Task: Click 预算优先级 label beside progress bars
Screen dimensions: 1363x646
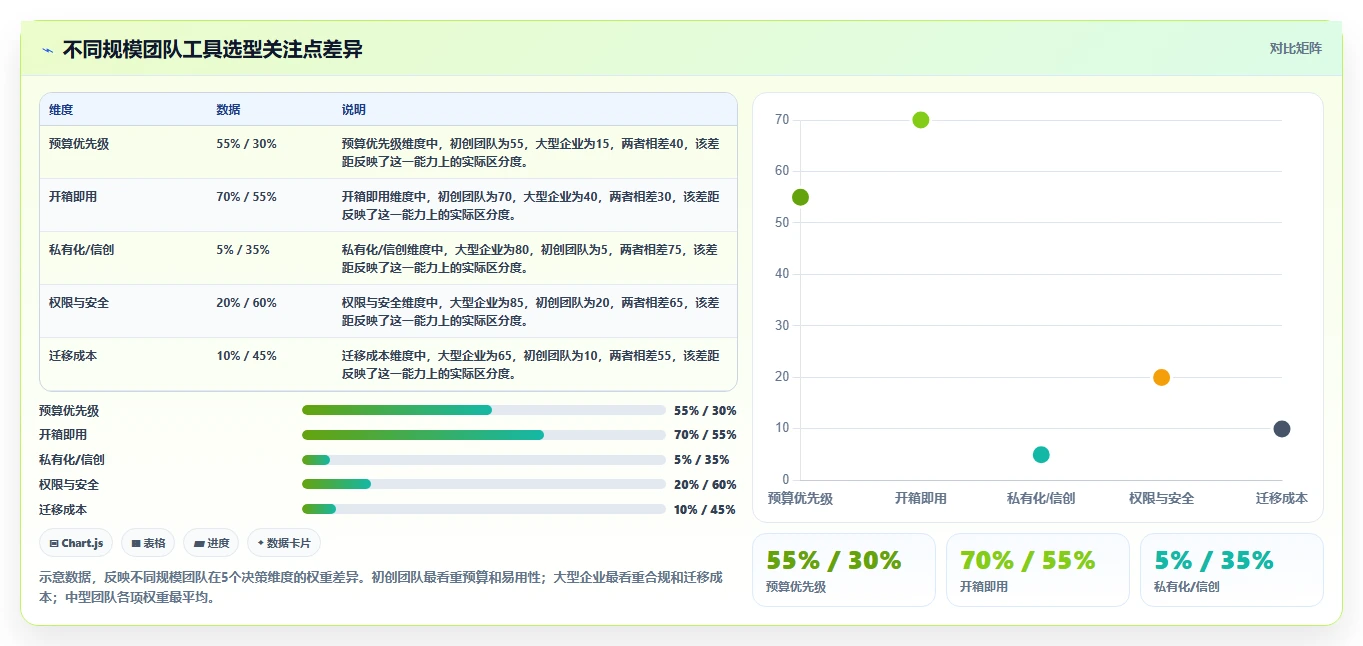Action: [x=69, y=411]
